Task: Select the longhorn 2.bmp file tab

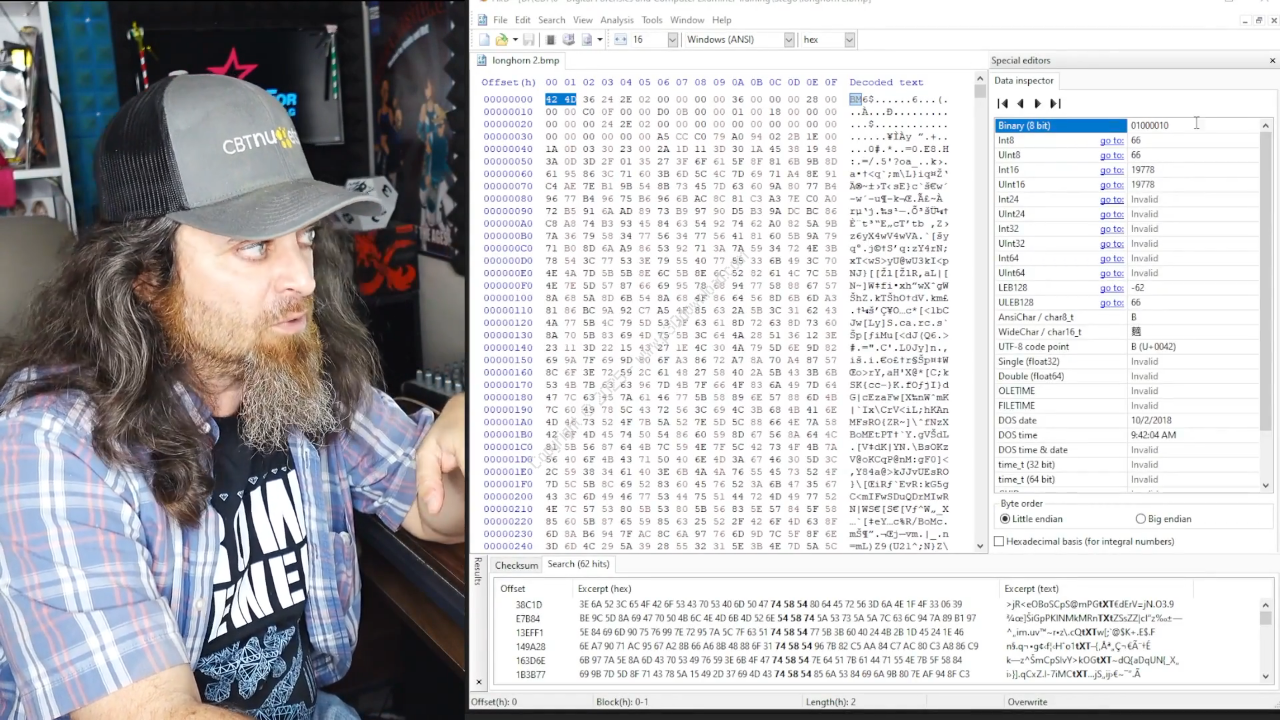Action: coord(519,60)
